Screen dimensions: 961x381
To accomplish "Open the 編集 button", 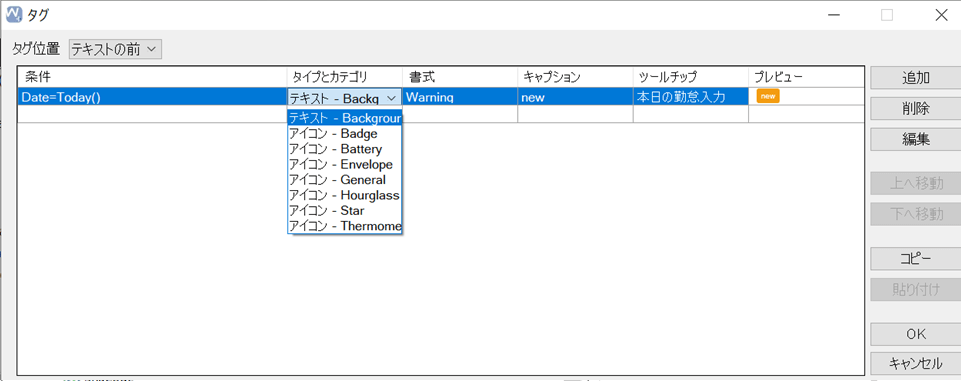I will (916, 139).
